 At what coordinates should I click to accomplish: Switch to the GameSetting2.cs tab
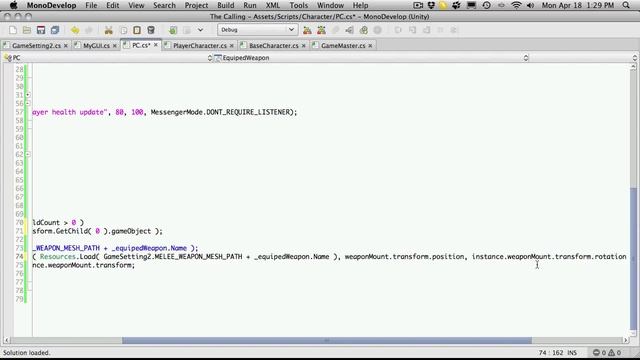(36, 46)
